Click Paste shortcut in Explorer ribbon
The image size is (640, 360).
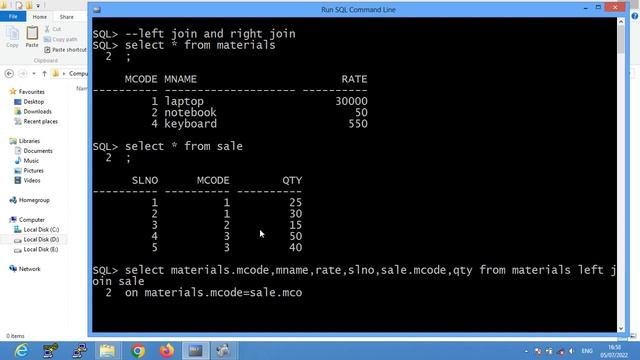pyautogui.click(x=65, y=49)
